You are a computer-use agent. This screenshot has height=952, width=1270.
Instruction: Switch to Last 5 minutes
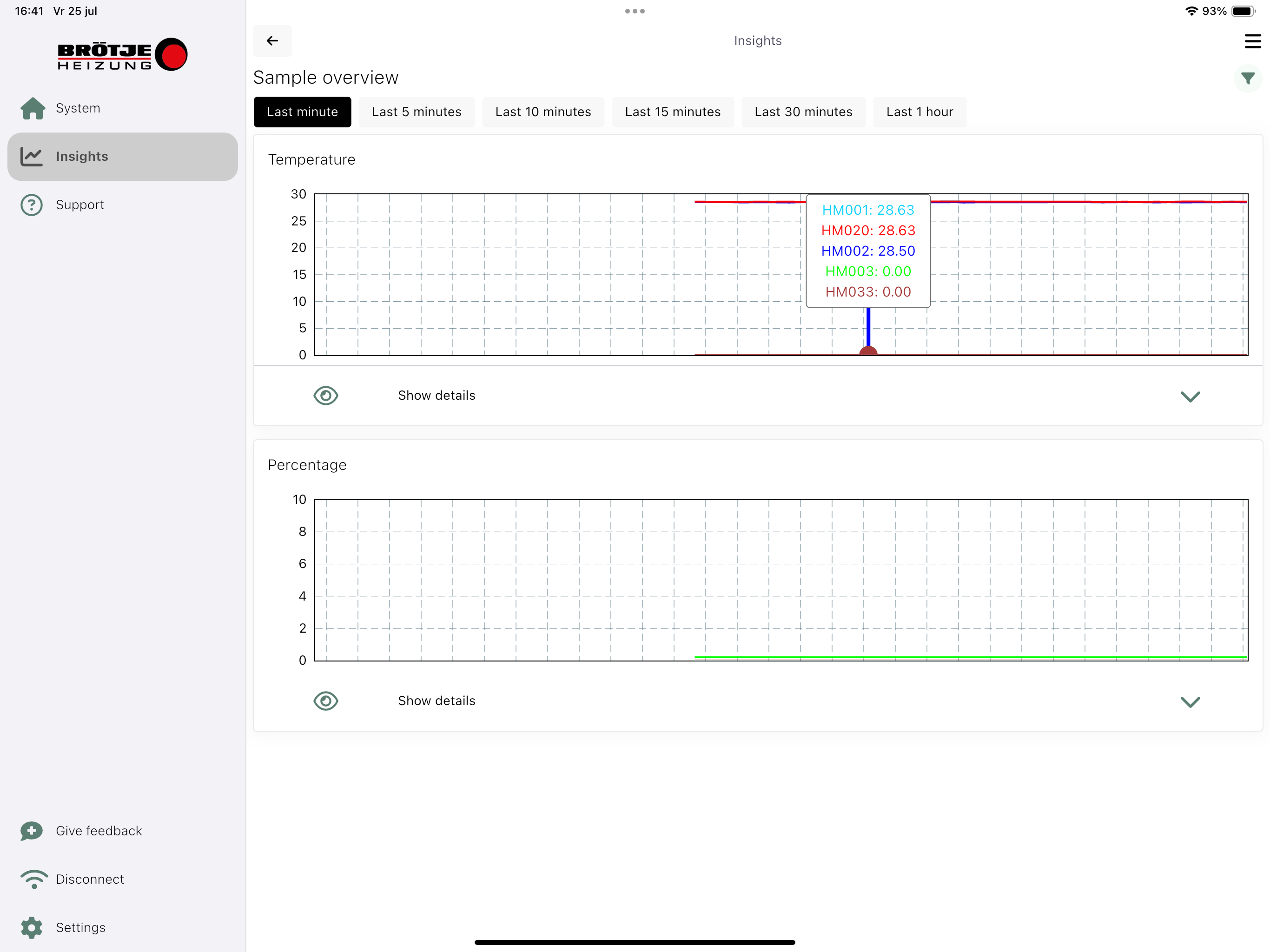click(416, 112)
